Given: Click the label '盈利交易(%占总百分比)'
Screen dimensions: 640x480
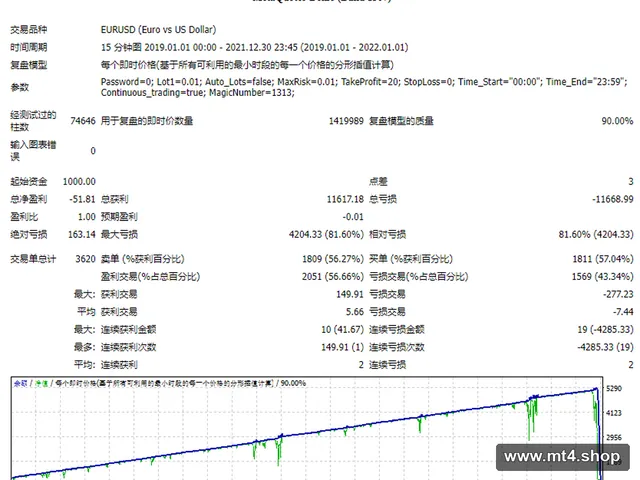Looking at the screenshot, I should 150,277.
